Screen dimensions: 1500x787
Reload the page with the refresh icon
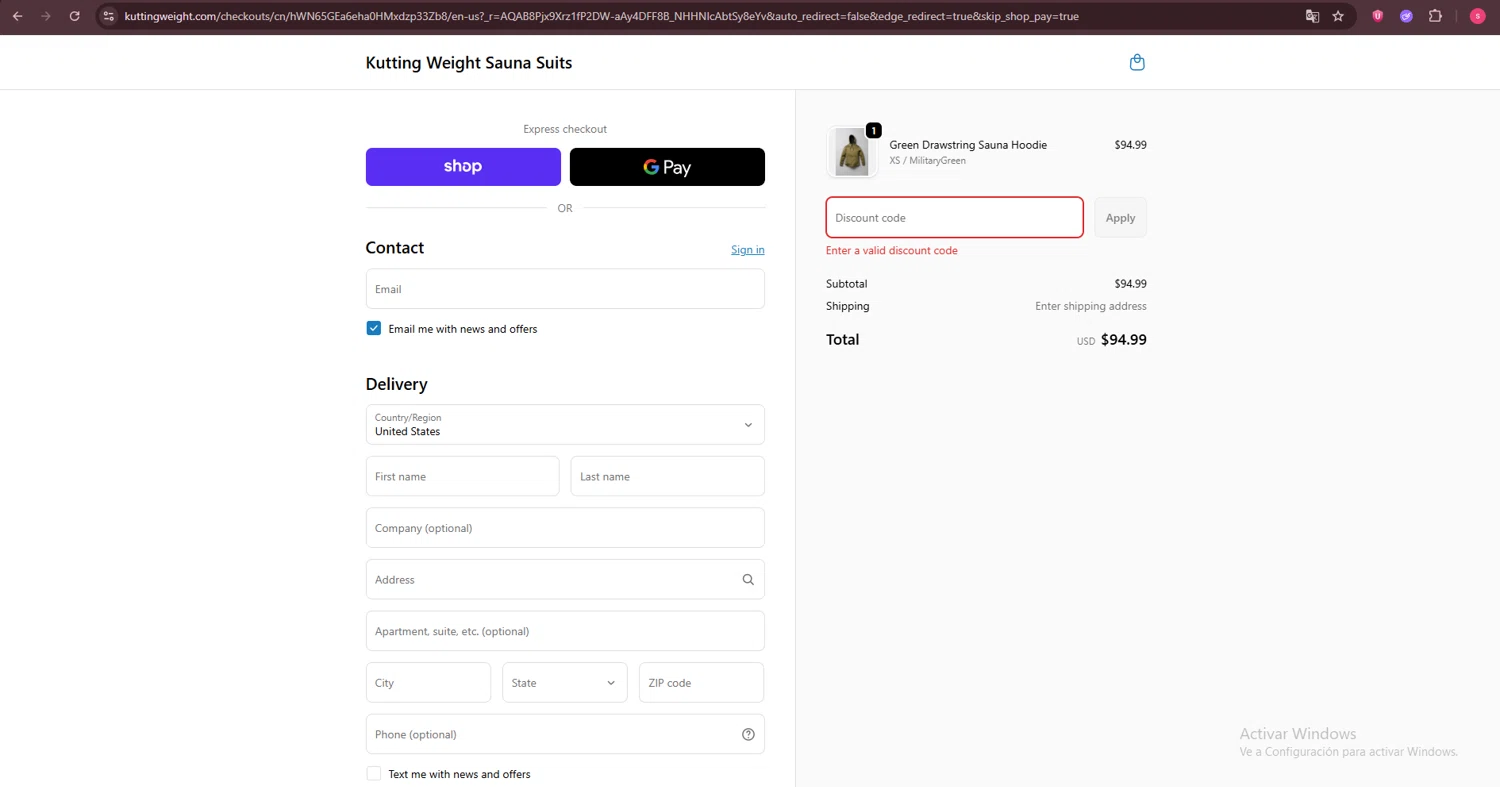click(x=74, y=16)
